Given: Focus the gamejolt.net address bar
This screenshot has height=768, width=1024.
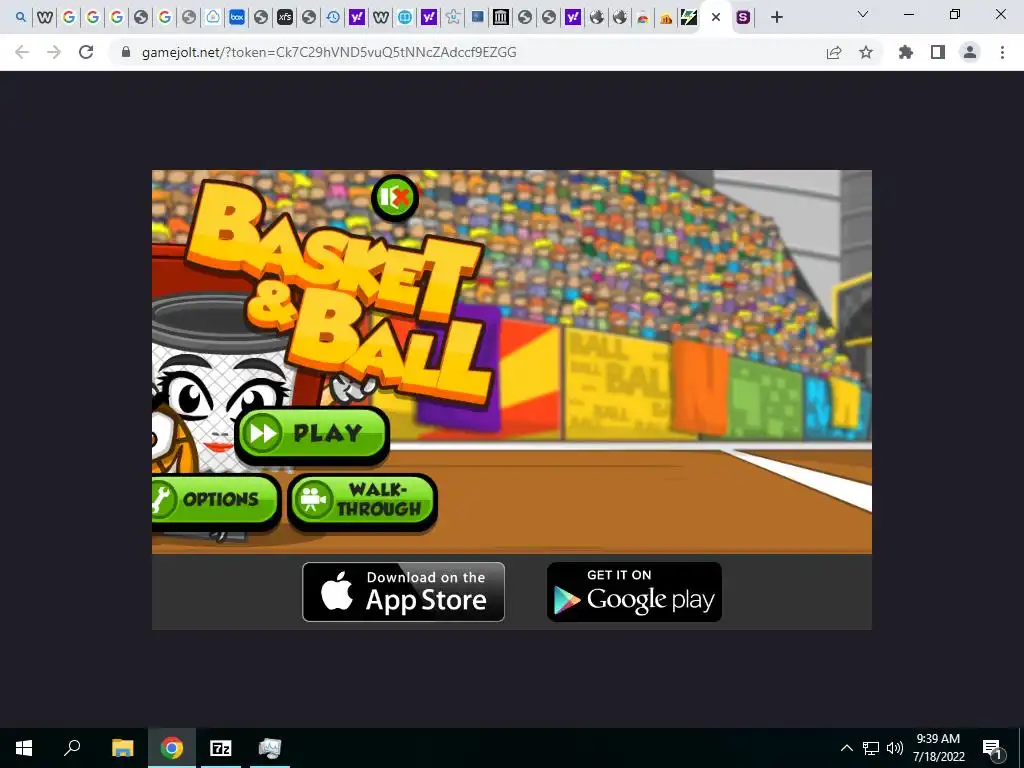Looking at the screenshot, I should pos(329,52).
